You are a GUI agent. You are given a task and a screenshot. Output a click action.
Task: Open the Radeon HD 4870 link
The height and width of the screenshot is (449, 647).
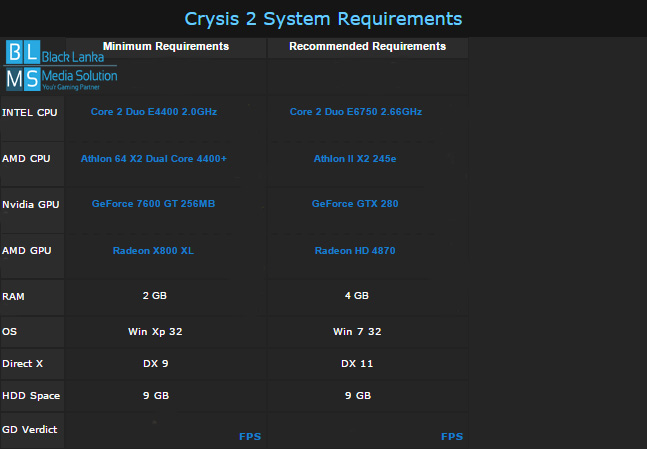(355, 251)
